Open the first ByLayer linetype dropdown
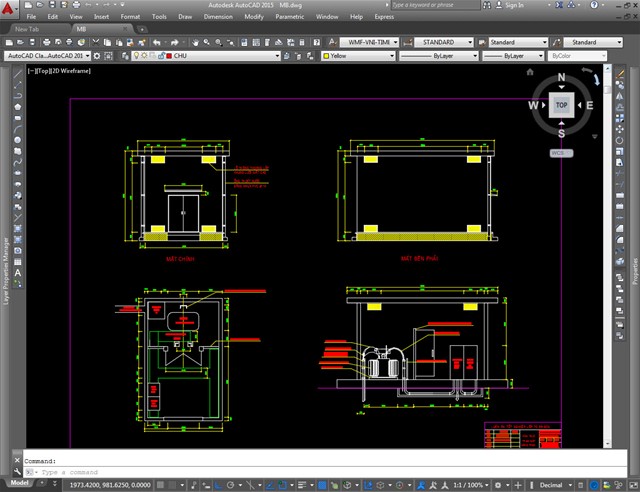This screenshot has width=640, height=492. click(x=438, y=56)
